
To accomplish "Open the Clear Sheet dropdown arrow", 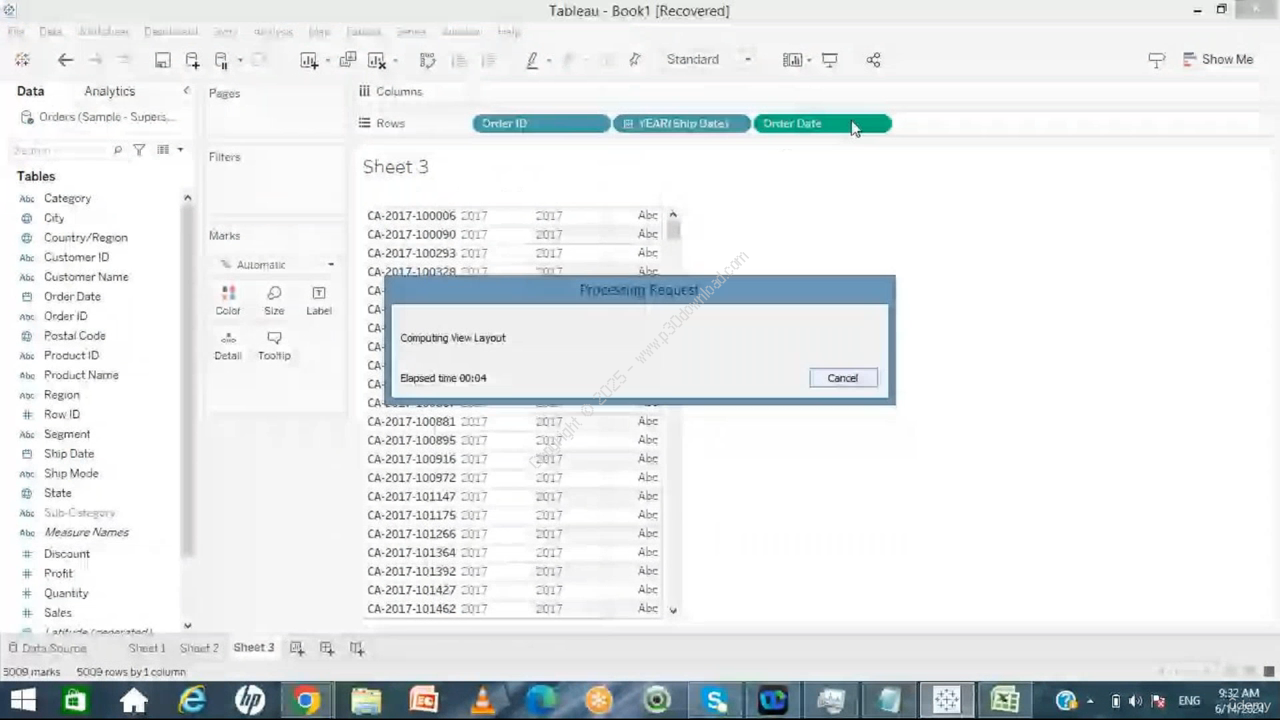I will point(395,61).
